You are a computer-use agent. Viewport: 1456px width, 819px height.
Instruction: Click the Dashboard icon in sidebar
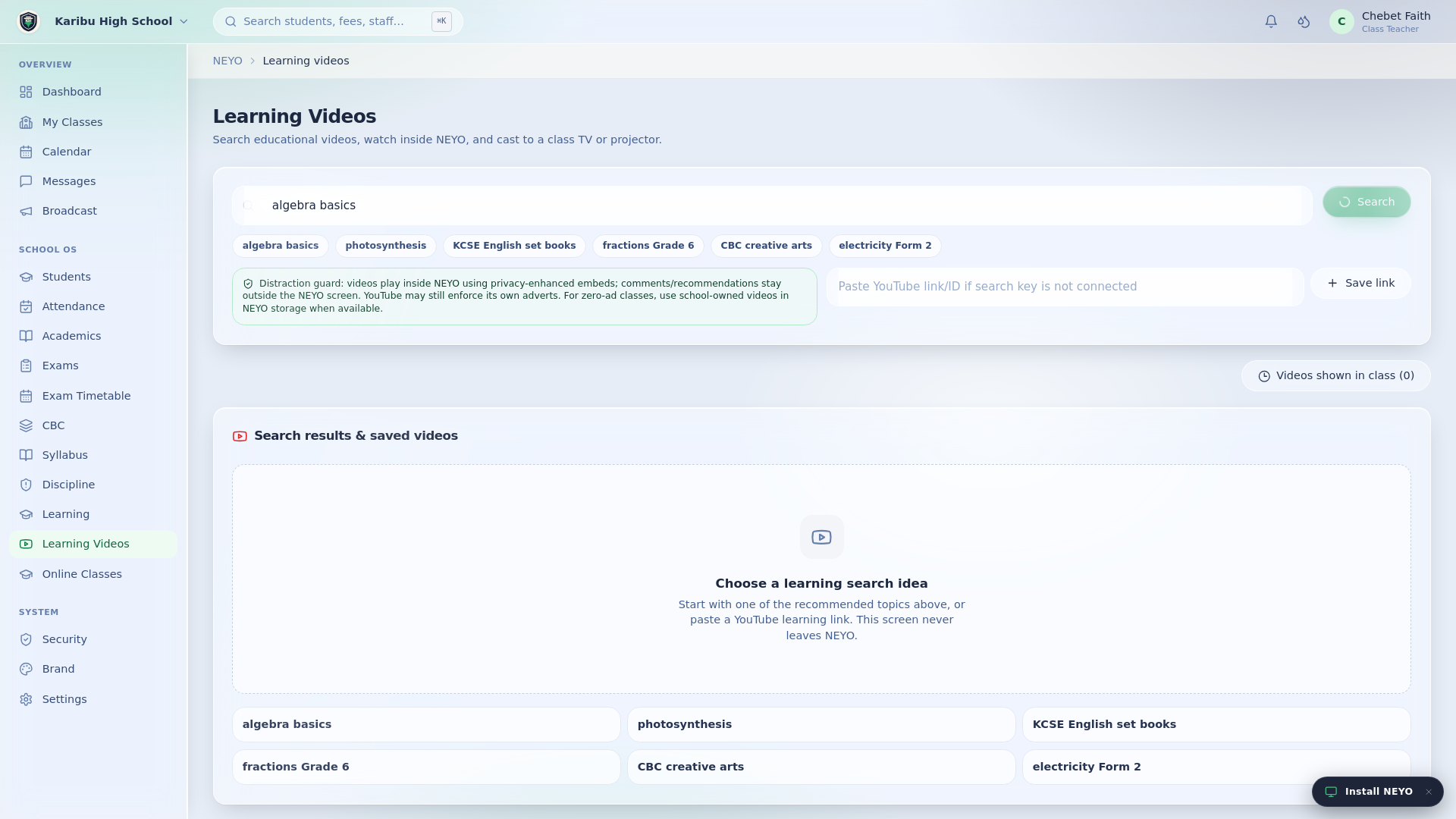(26, 92)
